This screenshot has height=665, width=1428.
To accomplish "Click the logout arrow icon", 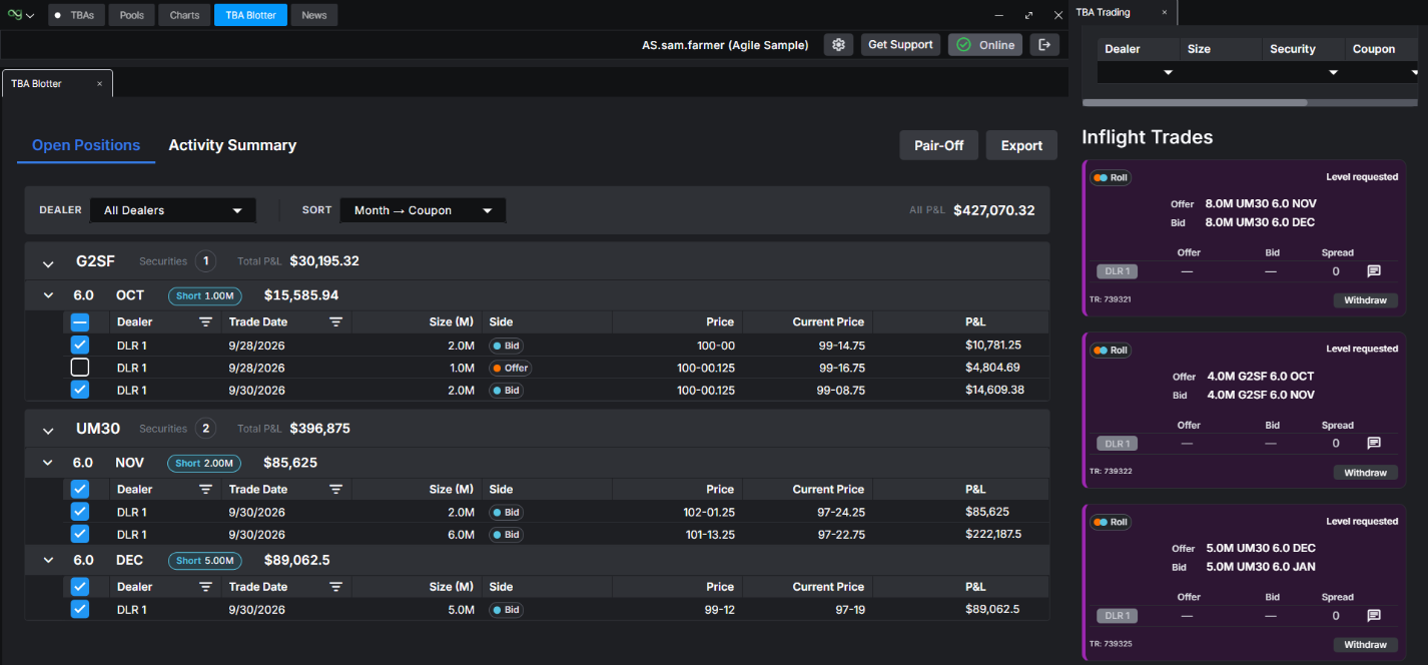I will click(x=1044, y=45).
